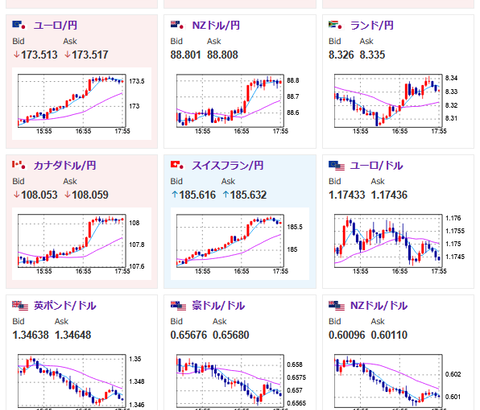Click the Euro/Yen flag icon

coord(19,25)
